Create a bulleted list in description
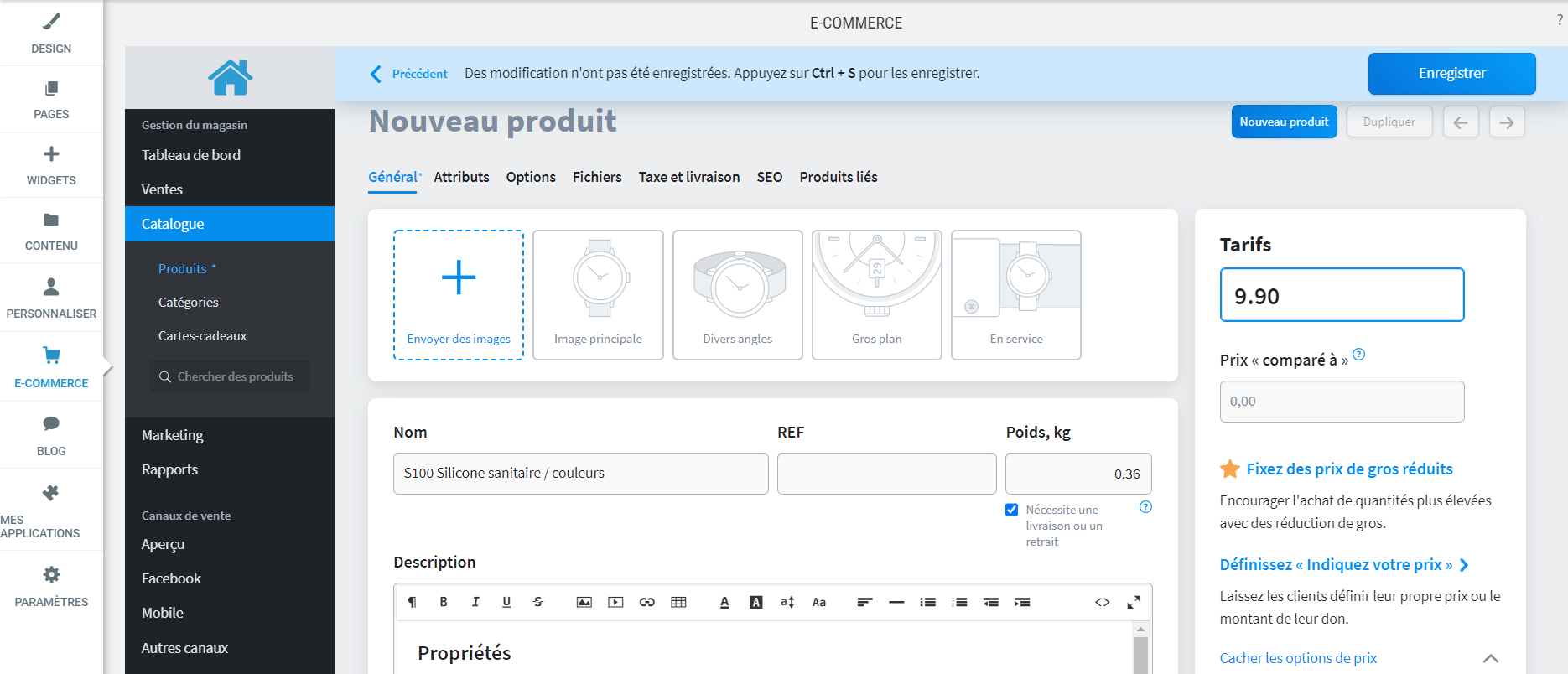This screenshot has width=1568, height=674. [x=928, y=602]
